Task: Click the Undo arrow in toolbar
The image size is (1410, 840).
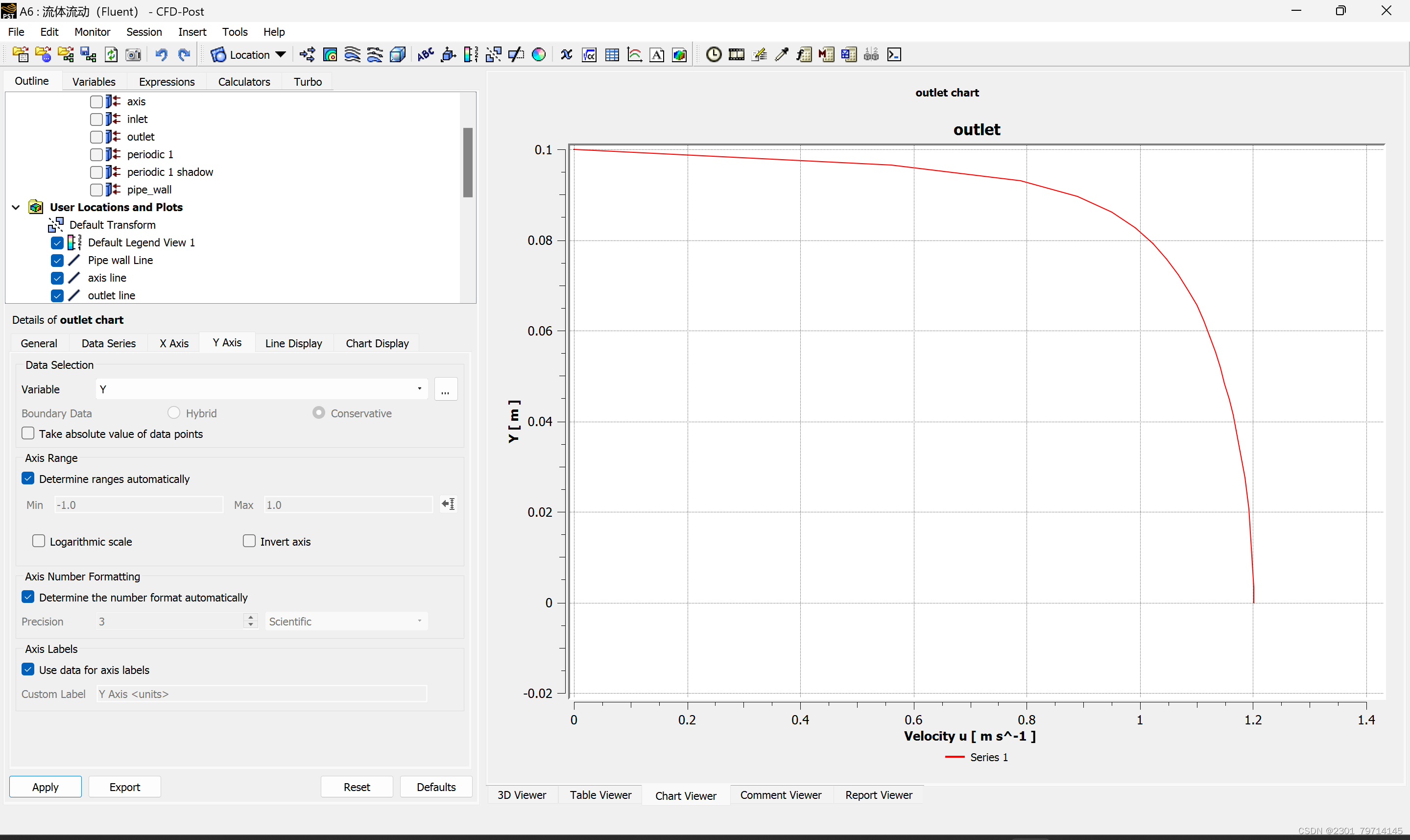Action: [161, 55]
